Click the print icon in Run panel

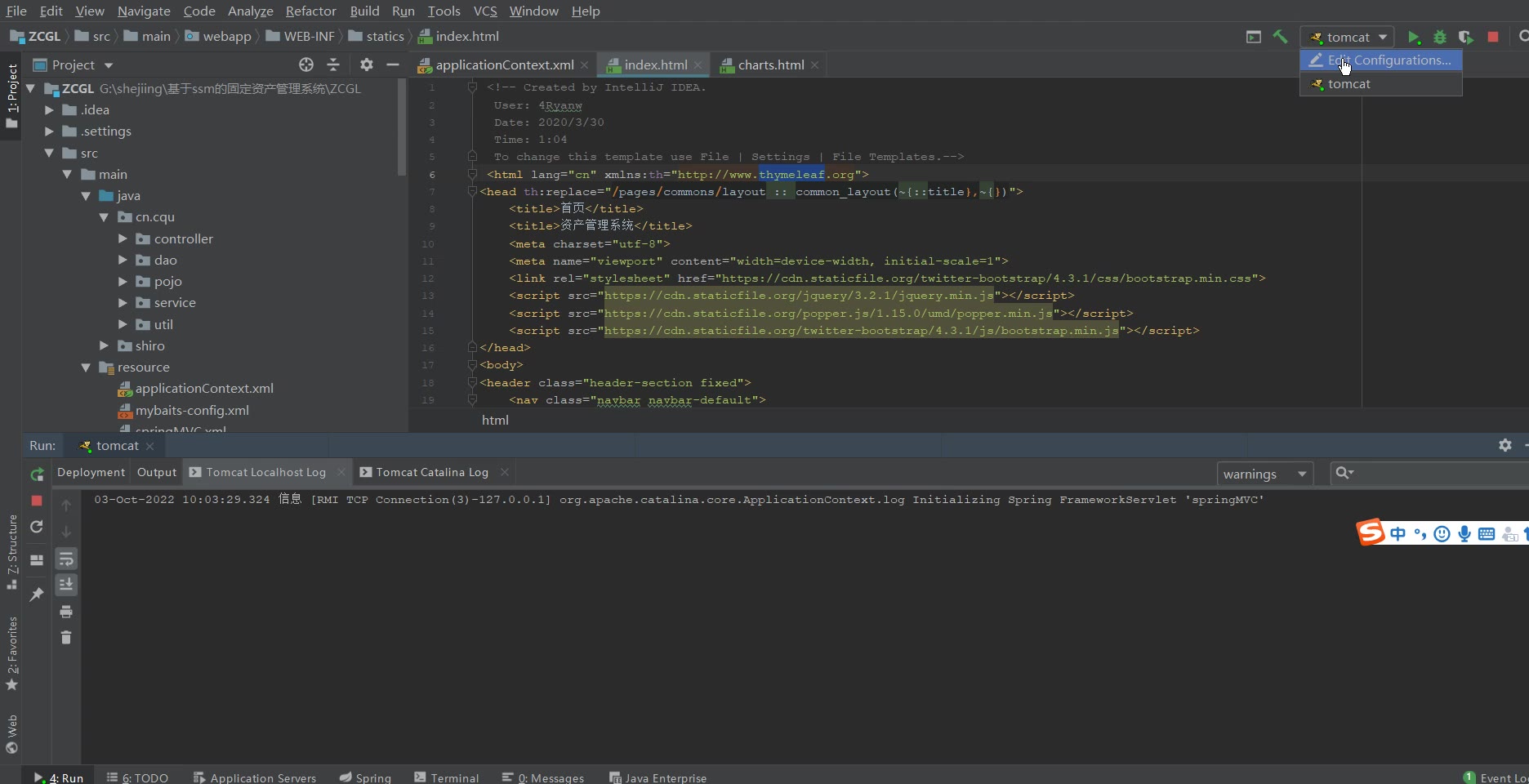pos(66,612)
